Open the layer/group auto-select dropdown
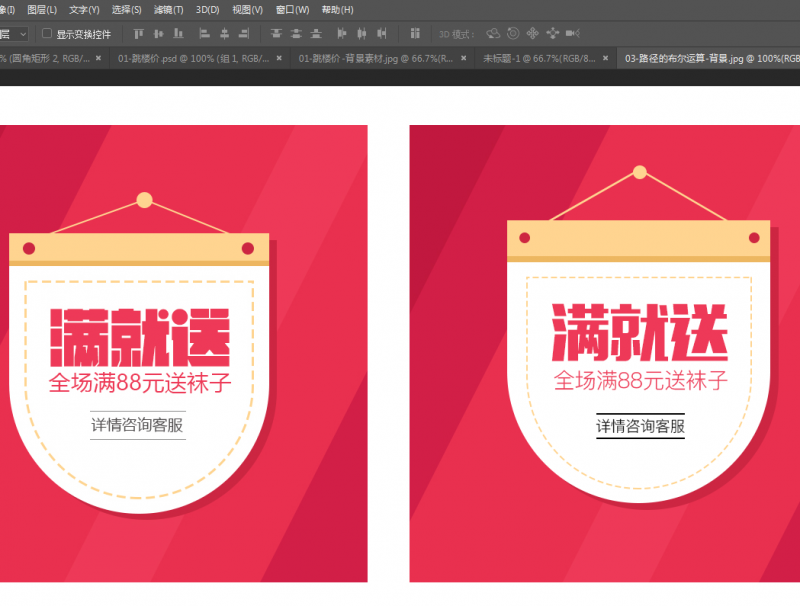Image resolution: width=800 pixels, height=606 pixels. [13, 34]
